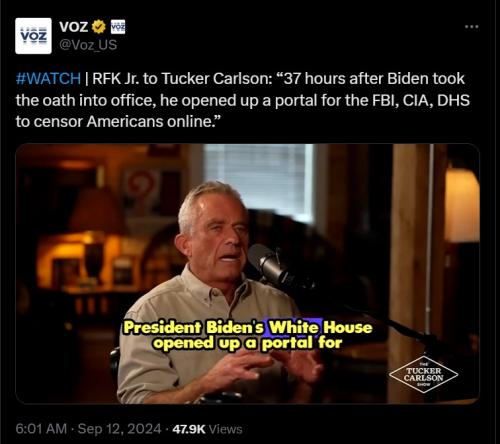Click the microphone shown in the video
This screenshot has height=444, width=500.
coord(268,264)
